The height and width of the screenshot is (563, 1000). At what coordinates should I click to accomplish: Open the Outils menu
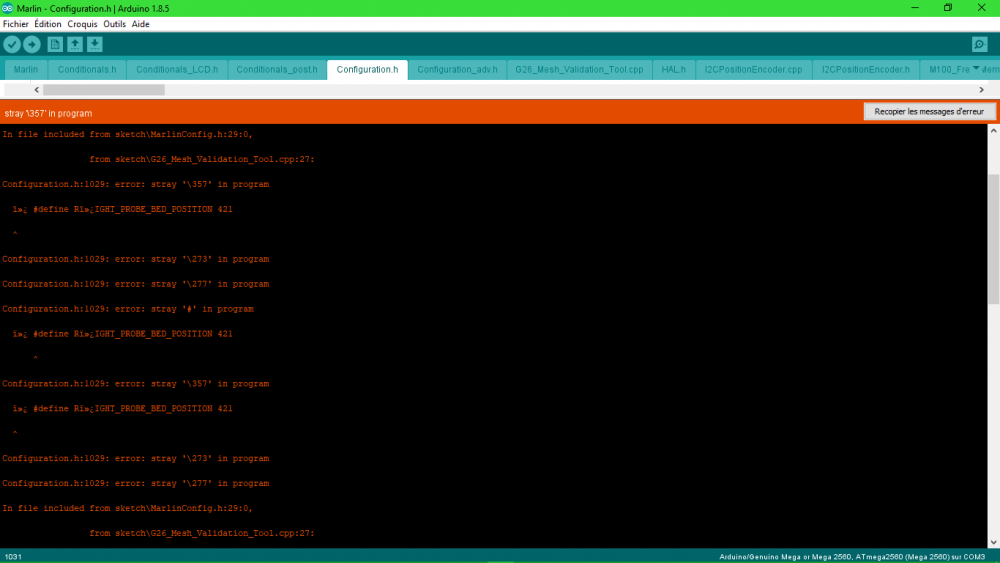click(x=114, y=24)
